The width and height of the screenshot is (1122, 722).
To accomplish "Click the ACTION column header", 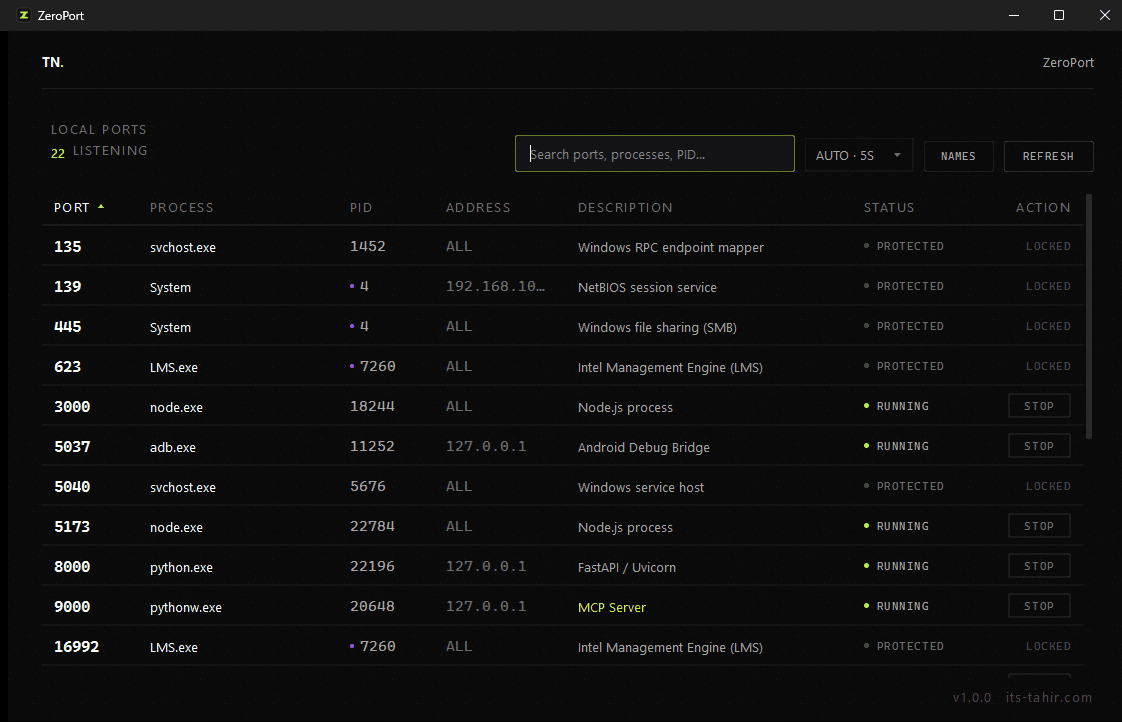I will (x=1043, y=208).
